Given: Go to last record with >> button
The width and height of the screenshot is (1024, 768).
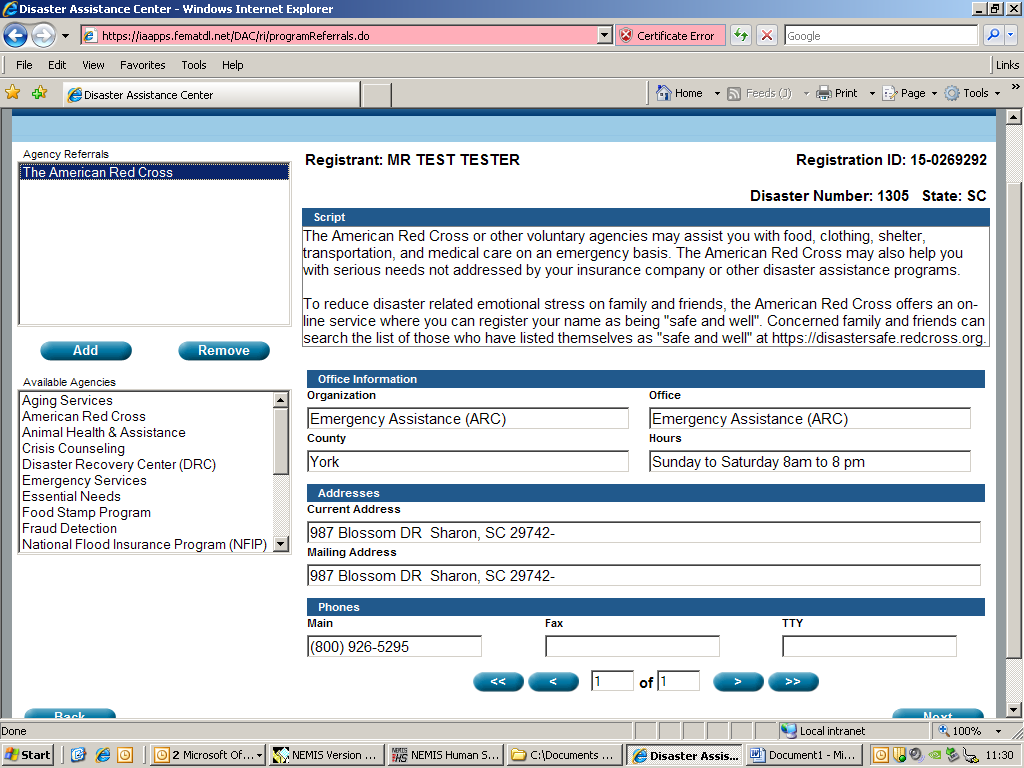Looking at the screenshot, I should click(793, 682).
